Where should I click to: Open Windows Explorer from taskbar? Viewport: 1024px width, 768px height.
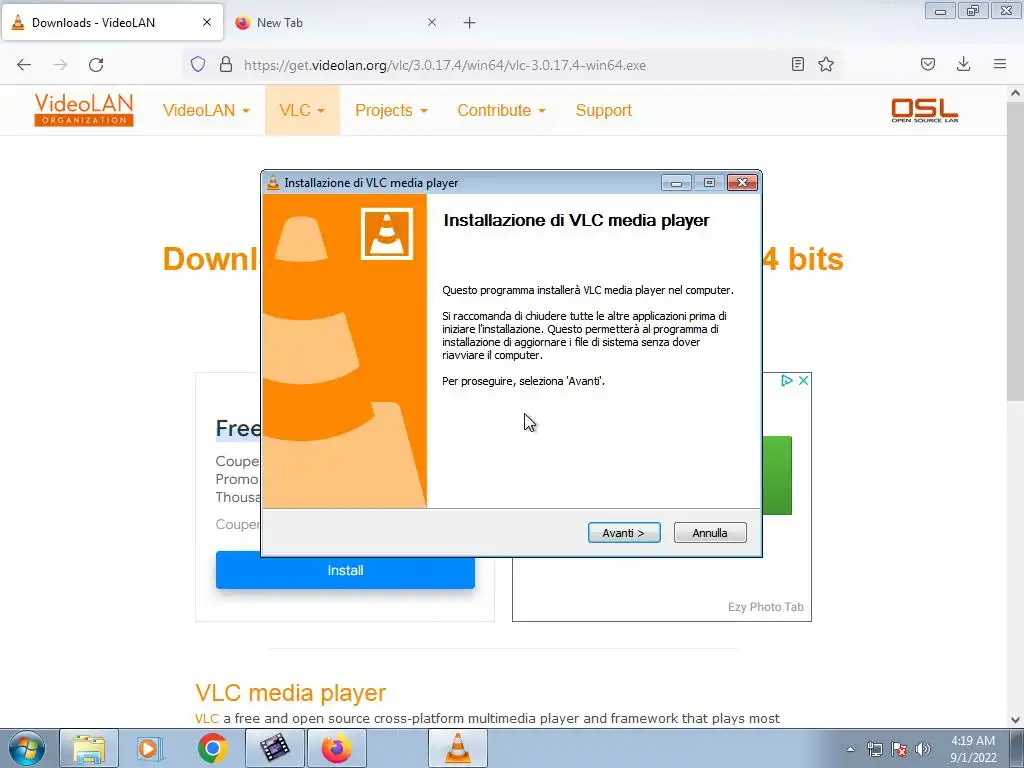(89, 748)
